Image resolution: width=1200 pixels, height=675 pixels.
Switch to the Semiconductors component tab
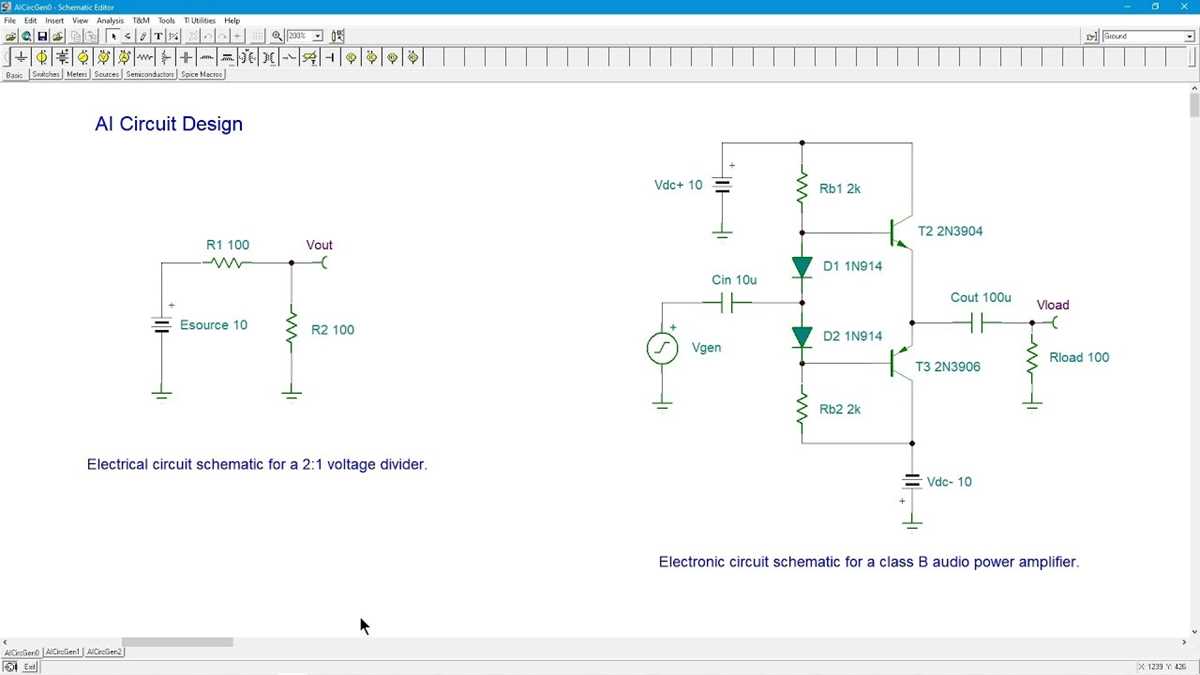(150, 74)
